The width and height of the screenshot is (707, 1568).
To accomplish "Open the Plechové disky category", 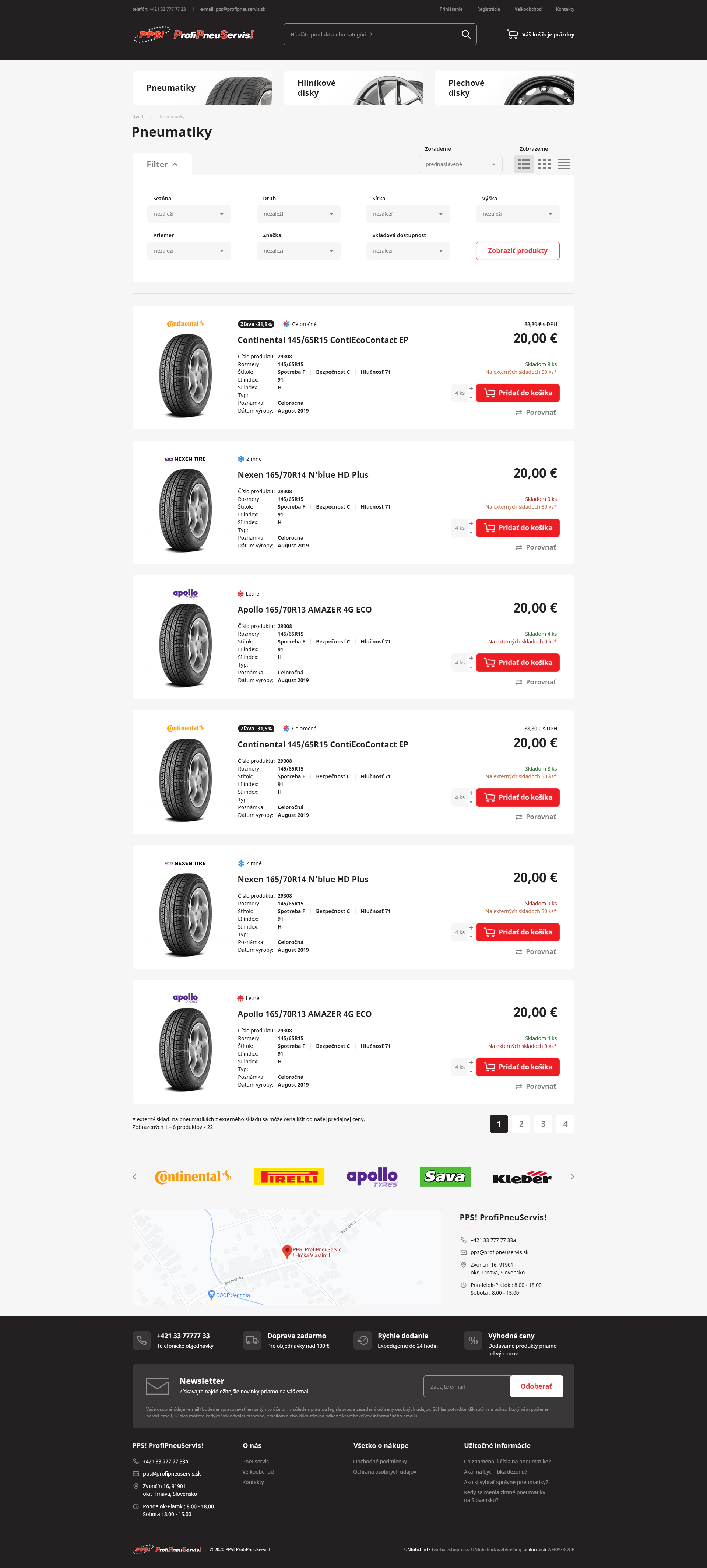I will [x=504, y=88].
